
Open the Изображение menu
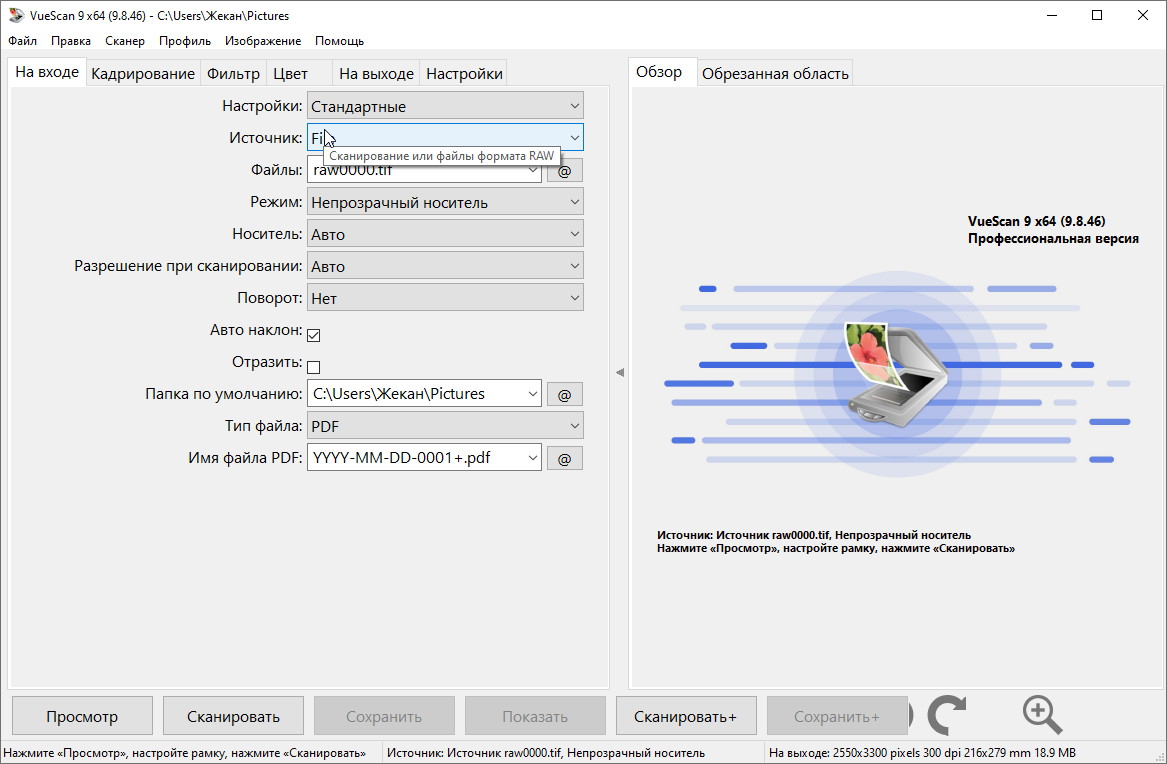point(263,41)
